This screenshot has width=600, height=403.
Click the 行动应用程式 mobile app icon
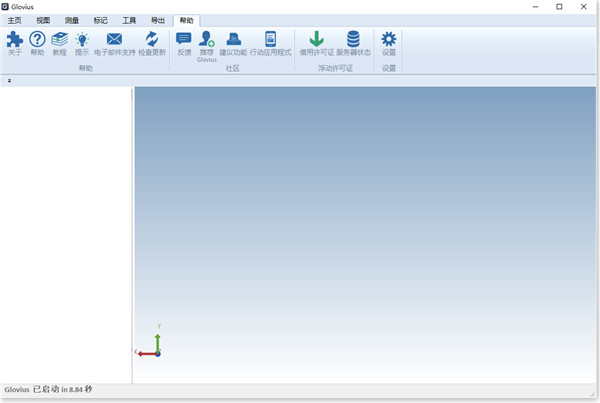pos(270,41)
